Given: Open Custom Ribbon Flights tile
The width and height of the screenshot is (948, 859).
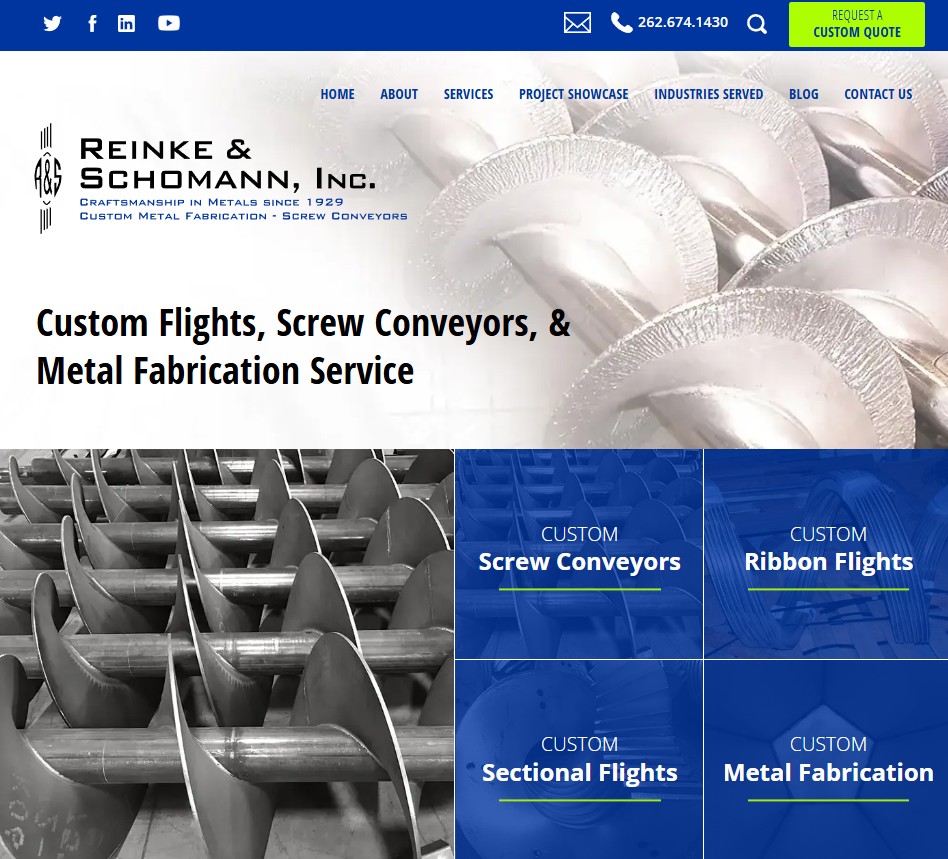Looking at the screenshot, I should [826, 554].
